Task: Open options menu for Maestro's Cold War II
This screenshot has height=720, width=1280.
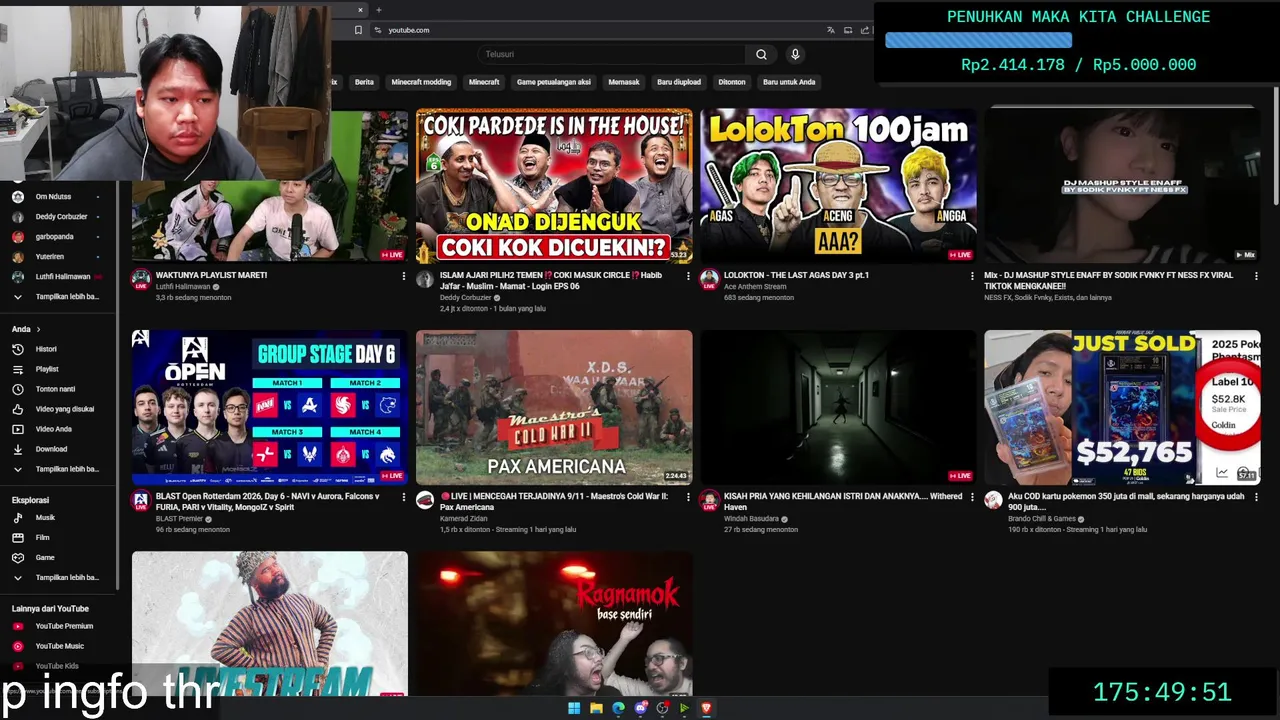Action: click(688, 497)
